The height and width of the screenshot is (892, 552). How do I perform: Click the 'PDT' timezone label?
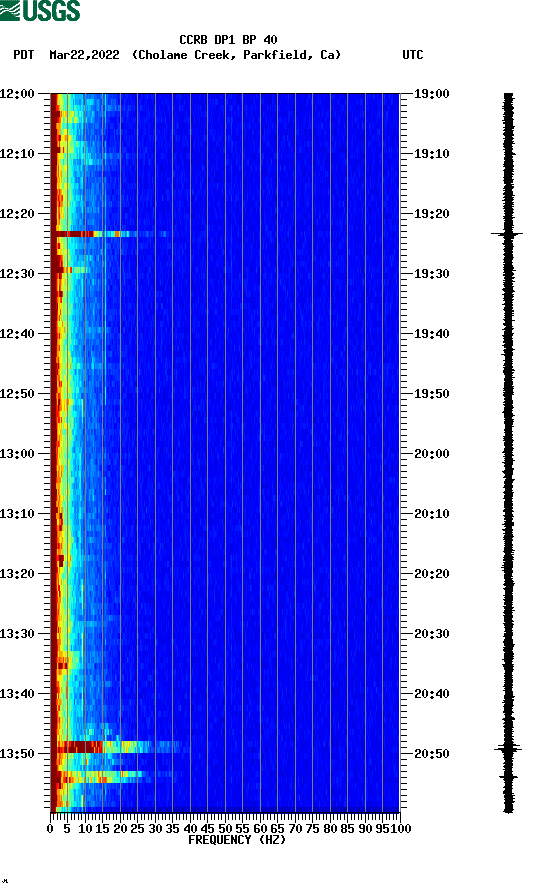[23, 55]
